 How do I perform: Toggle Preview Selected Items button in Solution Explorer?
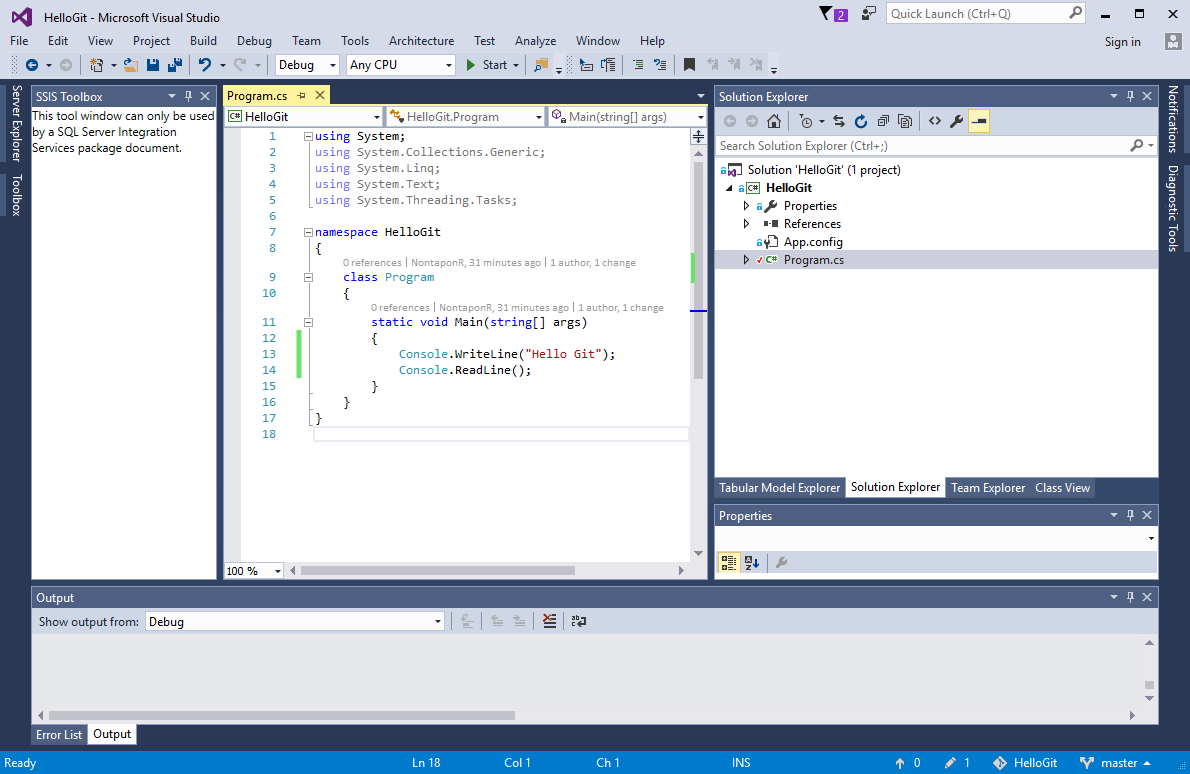979,121
